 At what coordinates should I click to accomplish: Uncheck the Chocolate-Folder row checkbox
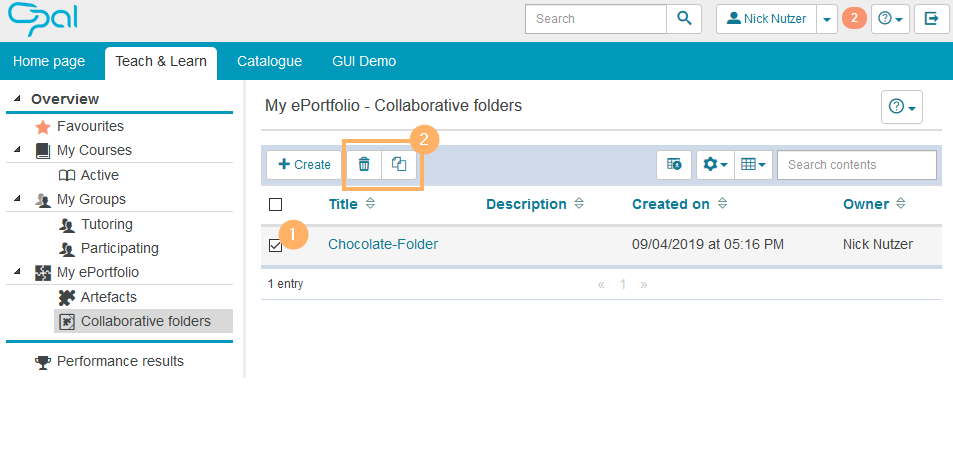point(276,245)
